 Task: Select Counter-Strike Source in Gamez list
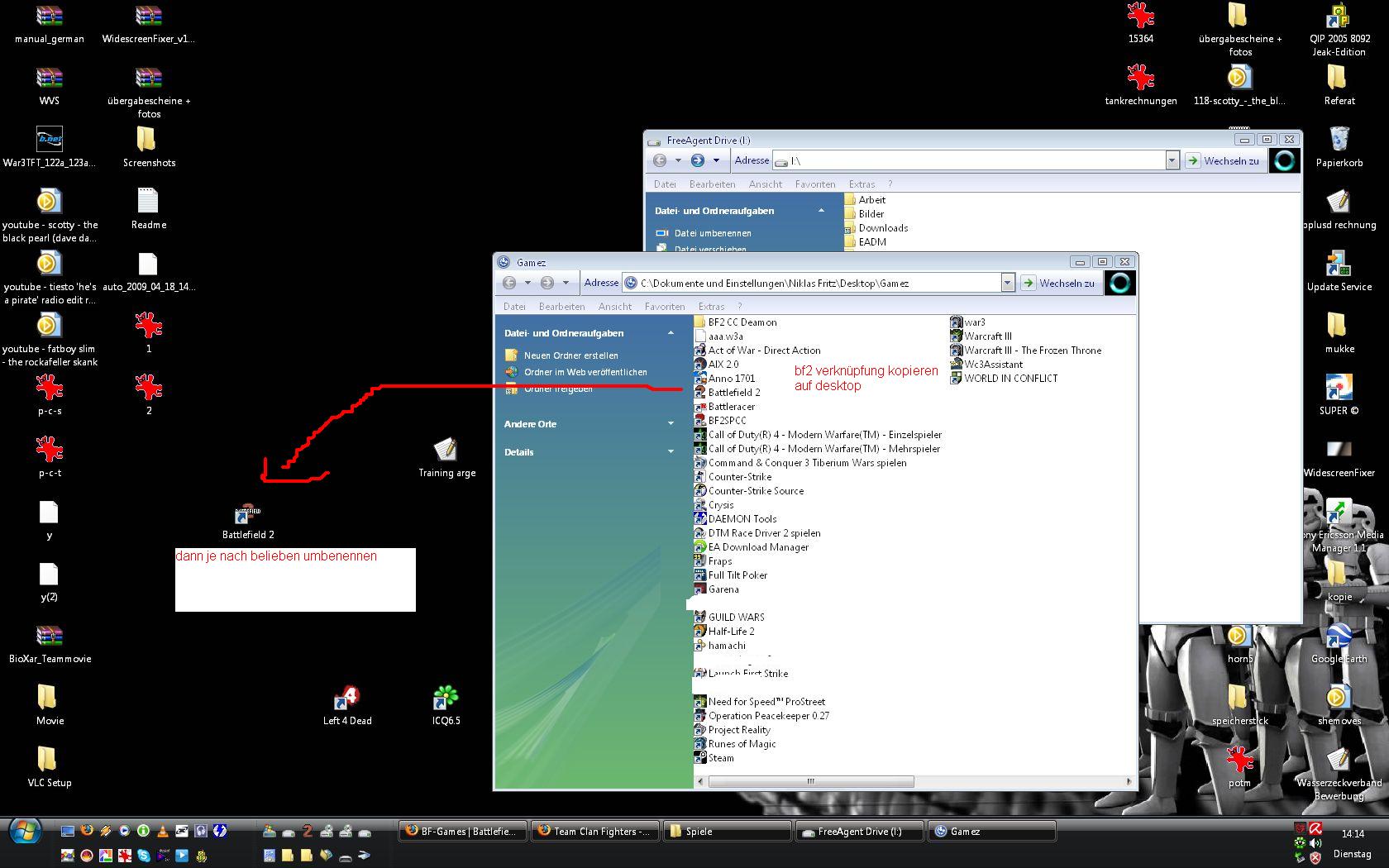[x=749, y=491]
